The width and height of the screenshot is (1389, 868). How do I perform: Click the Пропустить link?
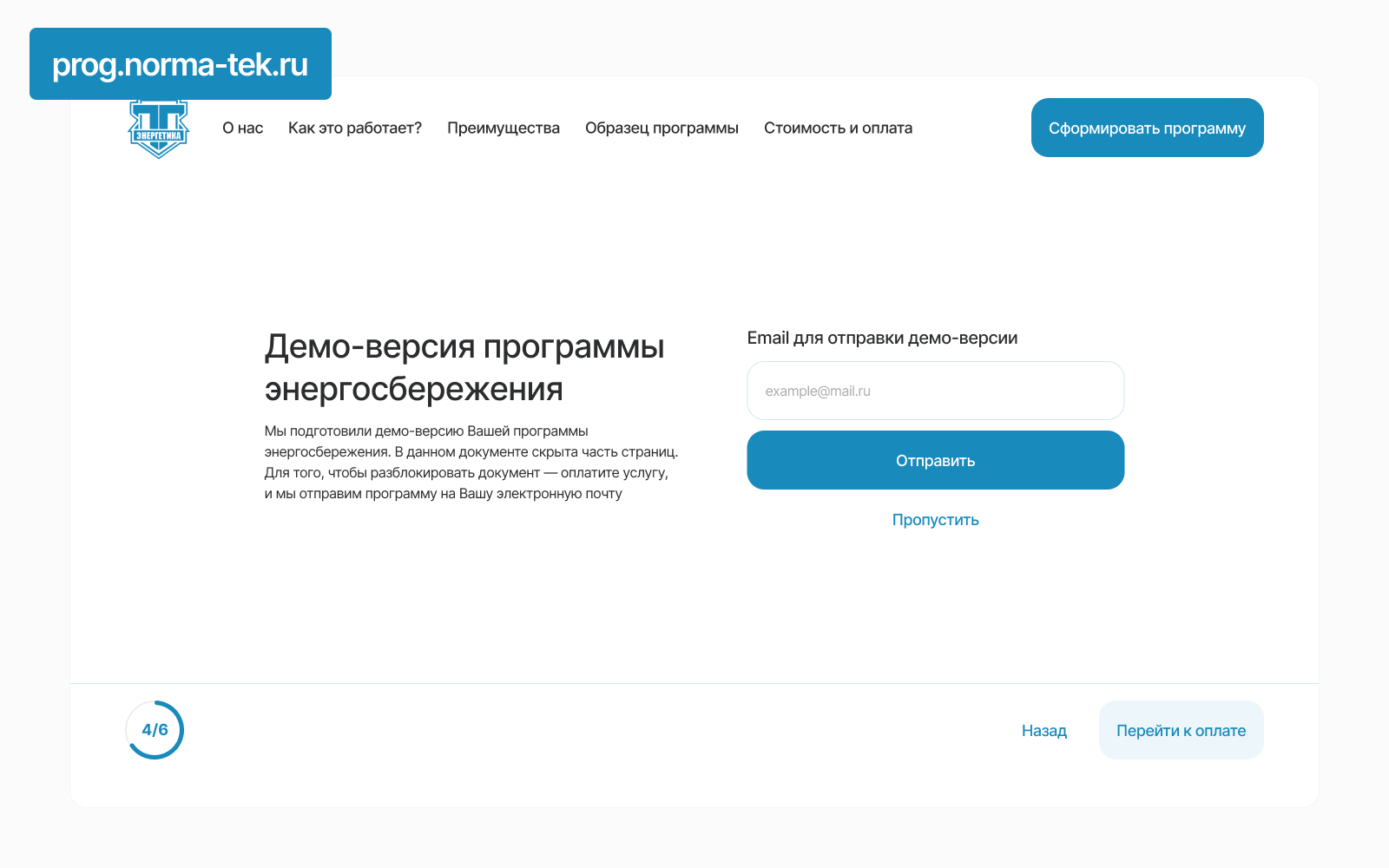pyautogui.click(x=935, y=520)
